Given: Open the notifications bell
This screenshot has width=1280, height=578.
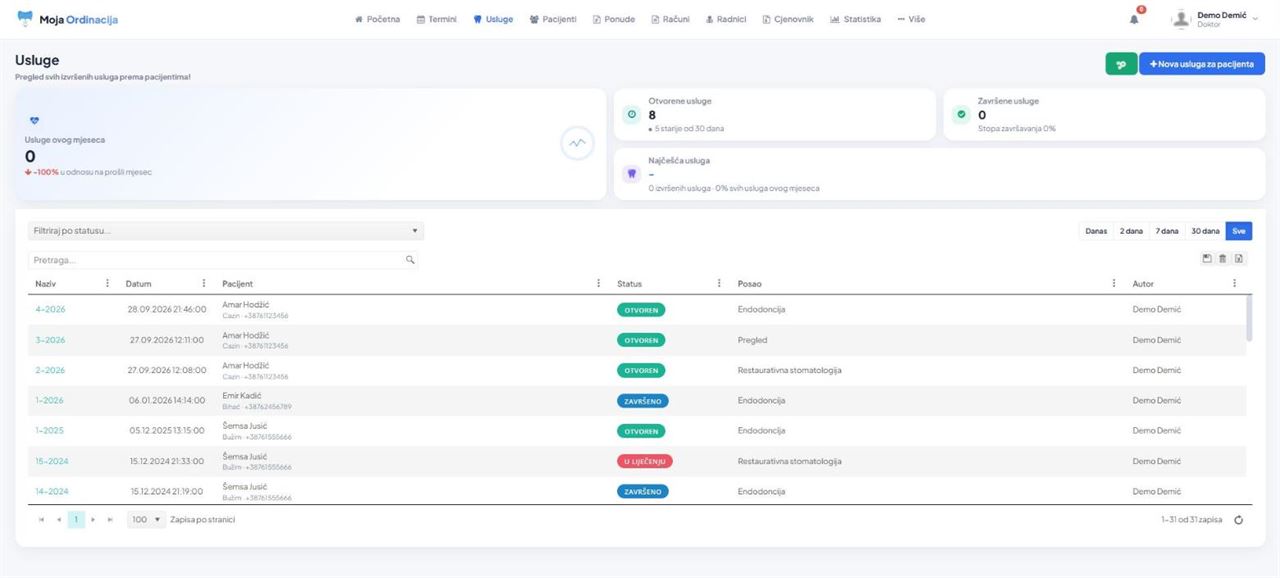Looking at the screenshot, I should click(x=1134, y=19).
